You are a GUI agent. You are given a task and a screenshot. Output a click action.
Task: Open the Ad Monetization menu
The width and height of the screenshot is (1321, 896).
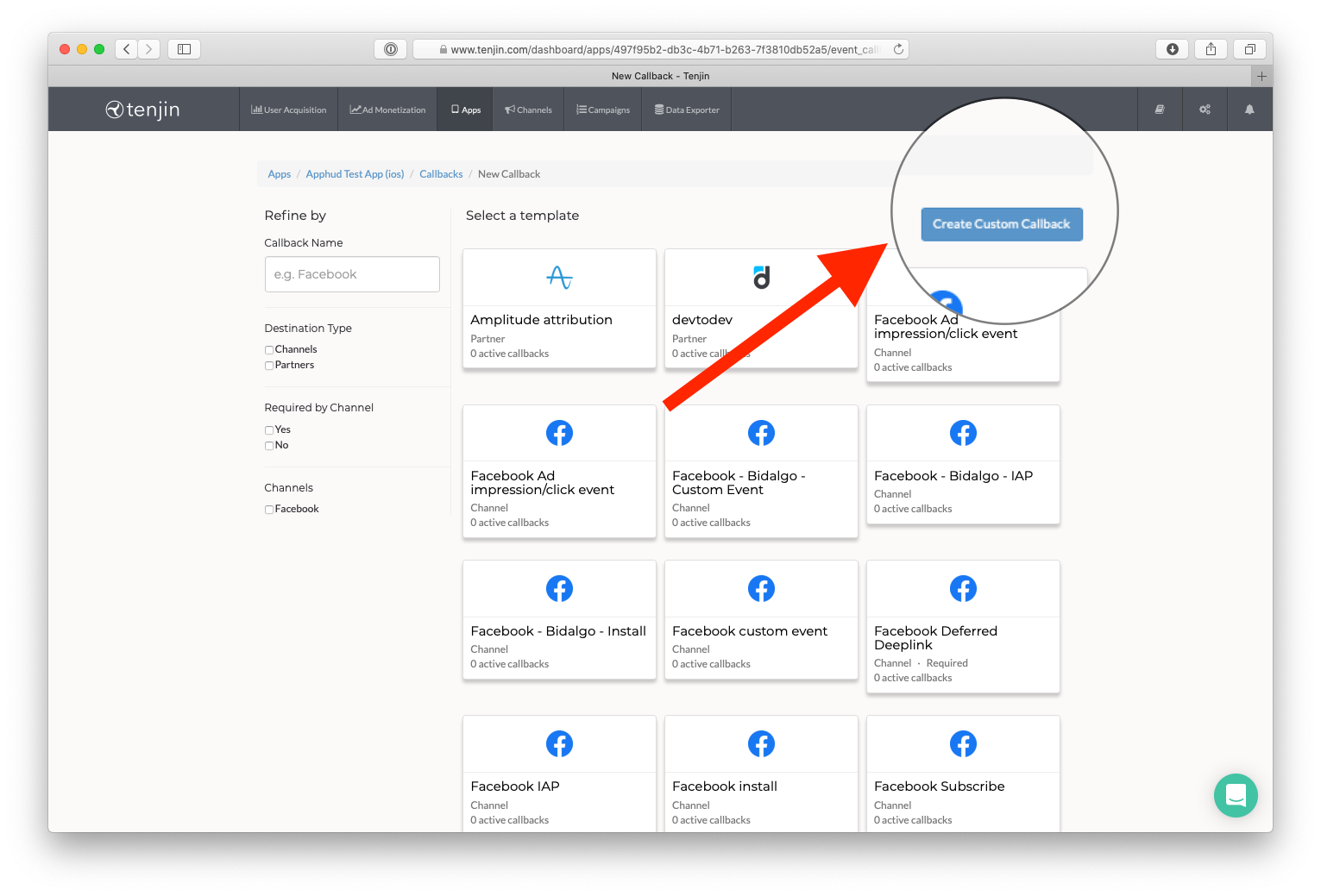coord(387,110)
